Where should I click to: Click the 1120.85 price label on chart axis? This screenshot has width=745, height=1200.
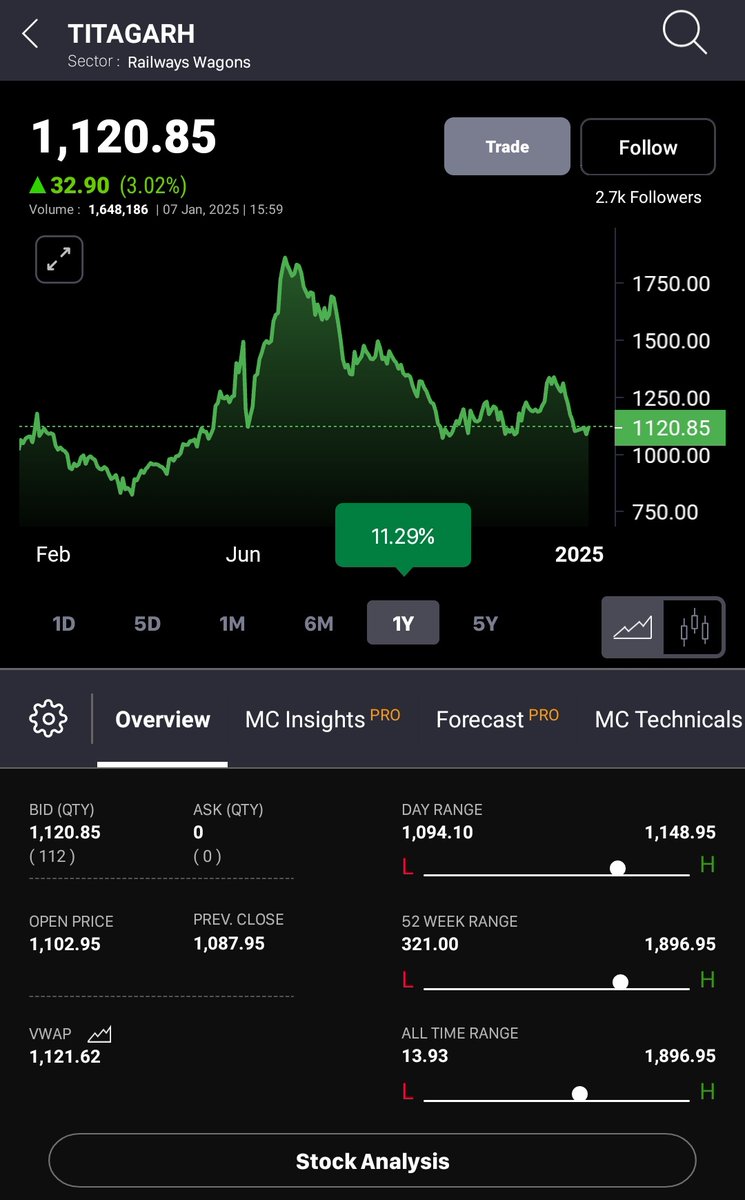click(x=670, y=428)
